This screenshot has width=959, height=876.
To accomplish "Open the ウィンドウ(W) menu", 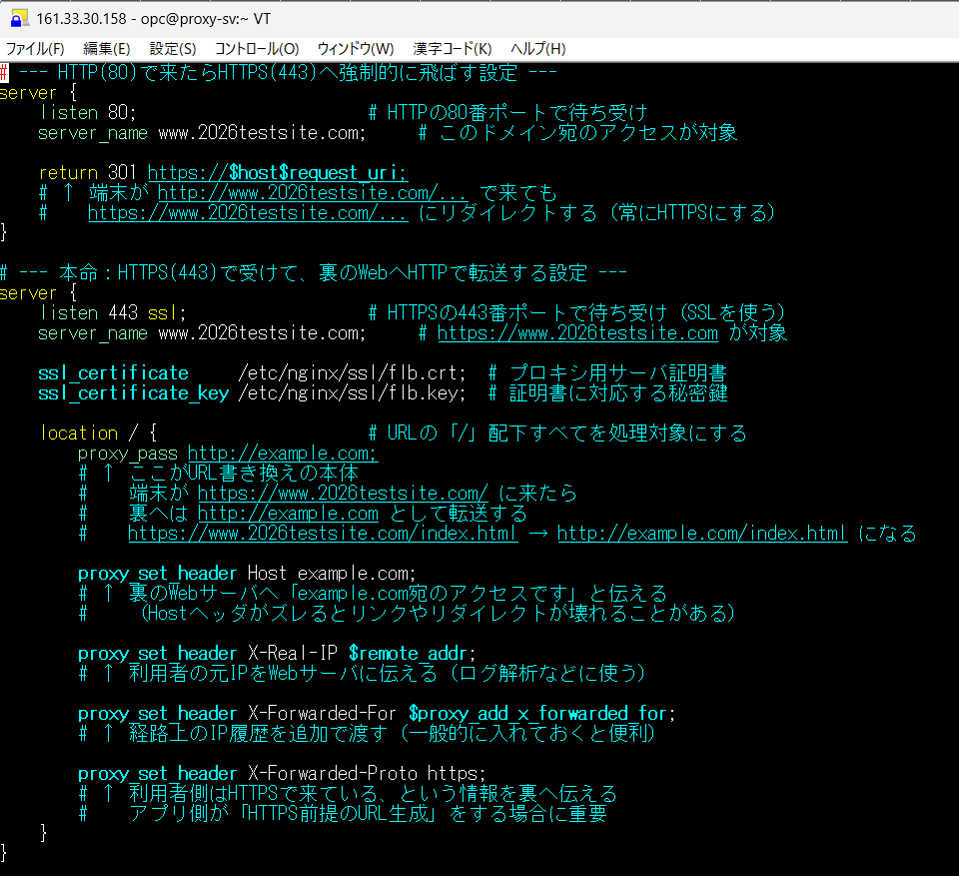I will tap(355, 49).
